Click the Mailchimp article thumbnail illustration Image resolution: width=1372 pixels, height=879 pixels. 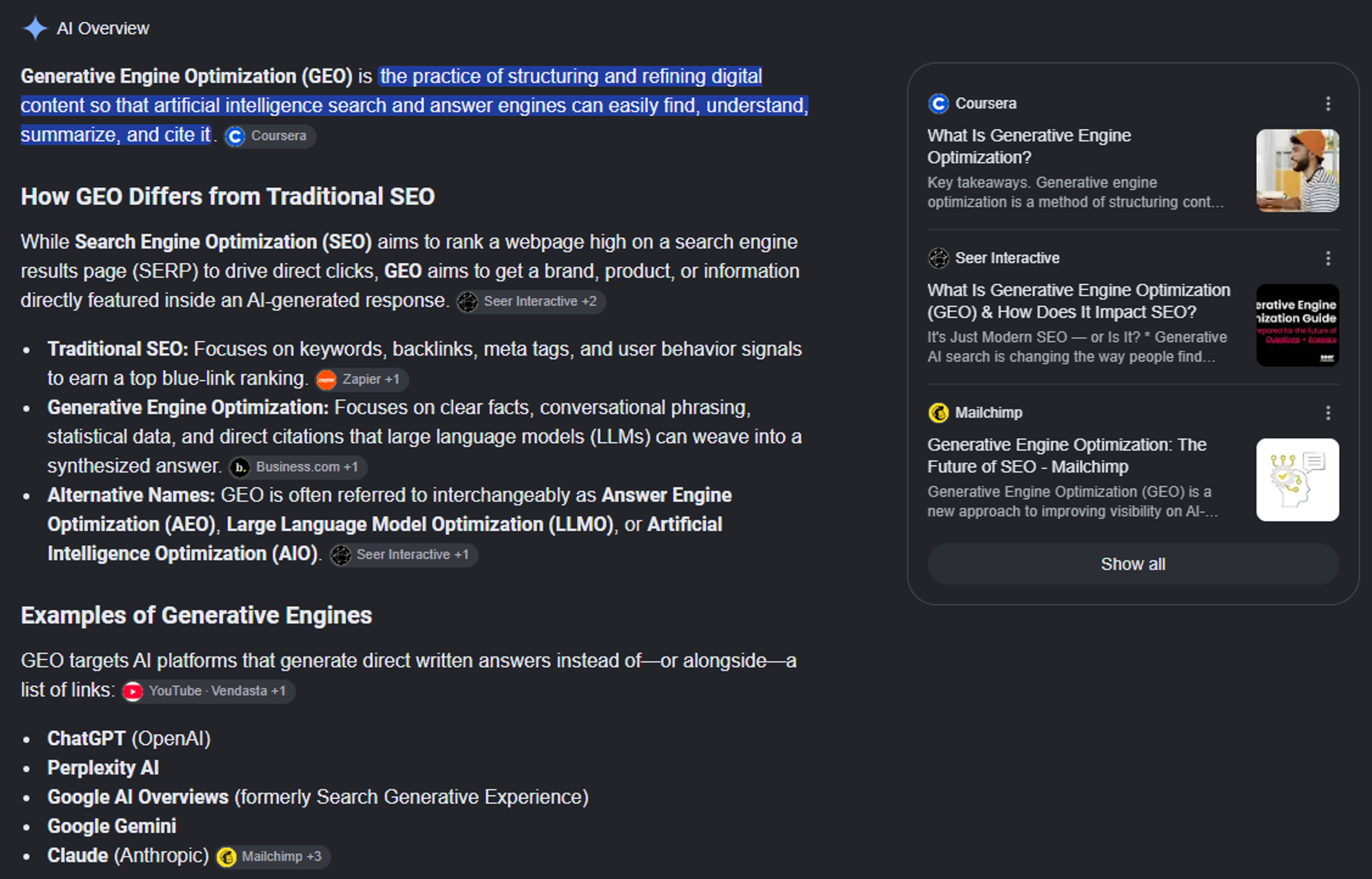tap(1297, 480)
